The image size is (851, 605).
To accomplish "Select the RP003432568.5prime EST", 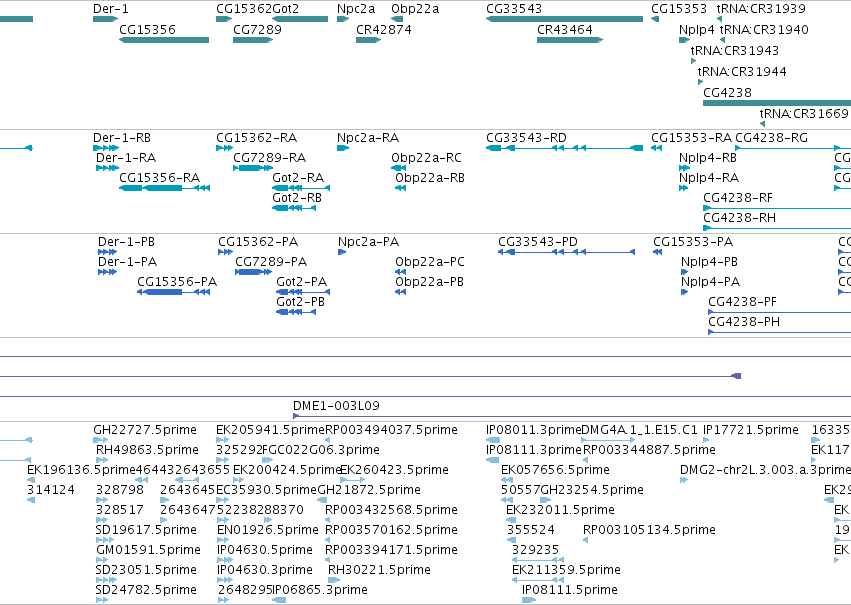I will pos(327,520).
